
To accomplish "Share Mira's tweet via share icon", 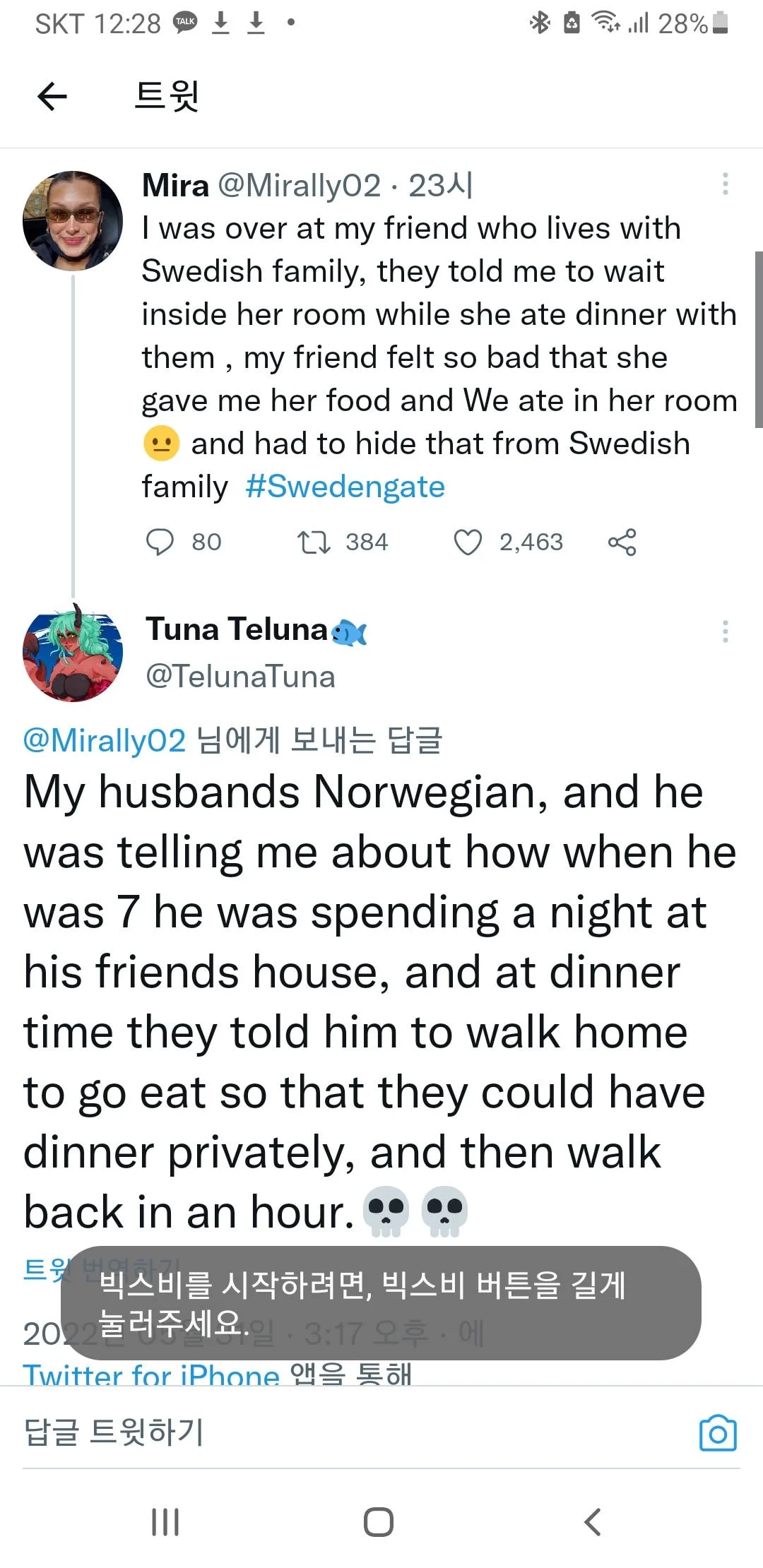I will 622,542.
